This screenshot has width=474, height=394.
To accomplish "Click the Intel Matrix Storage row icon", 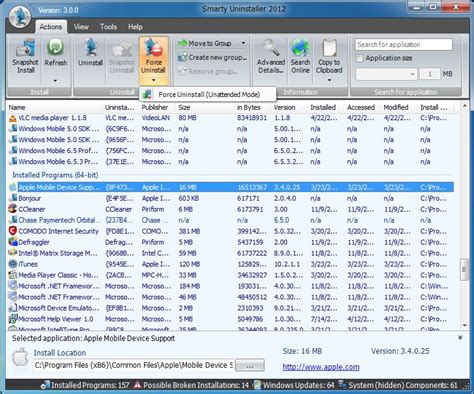I will 13,253.
